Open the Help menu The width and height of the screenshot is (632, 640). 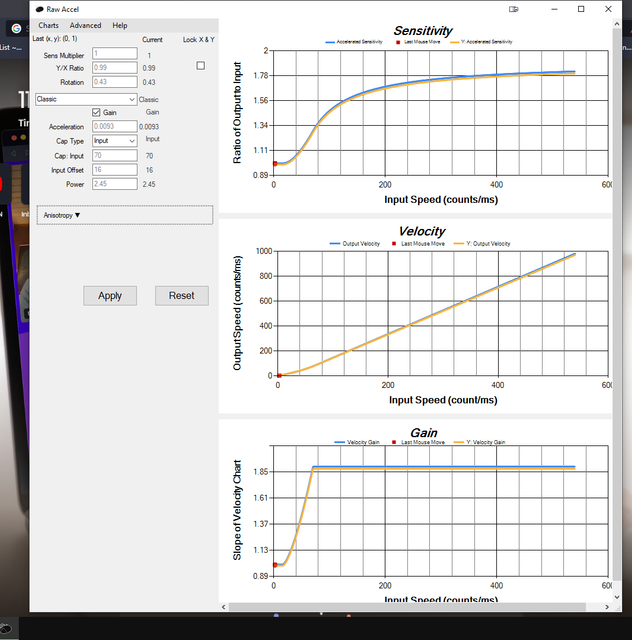[x=120, y=25]
